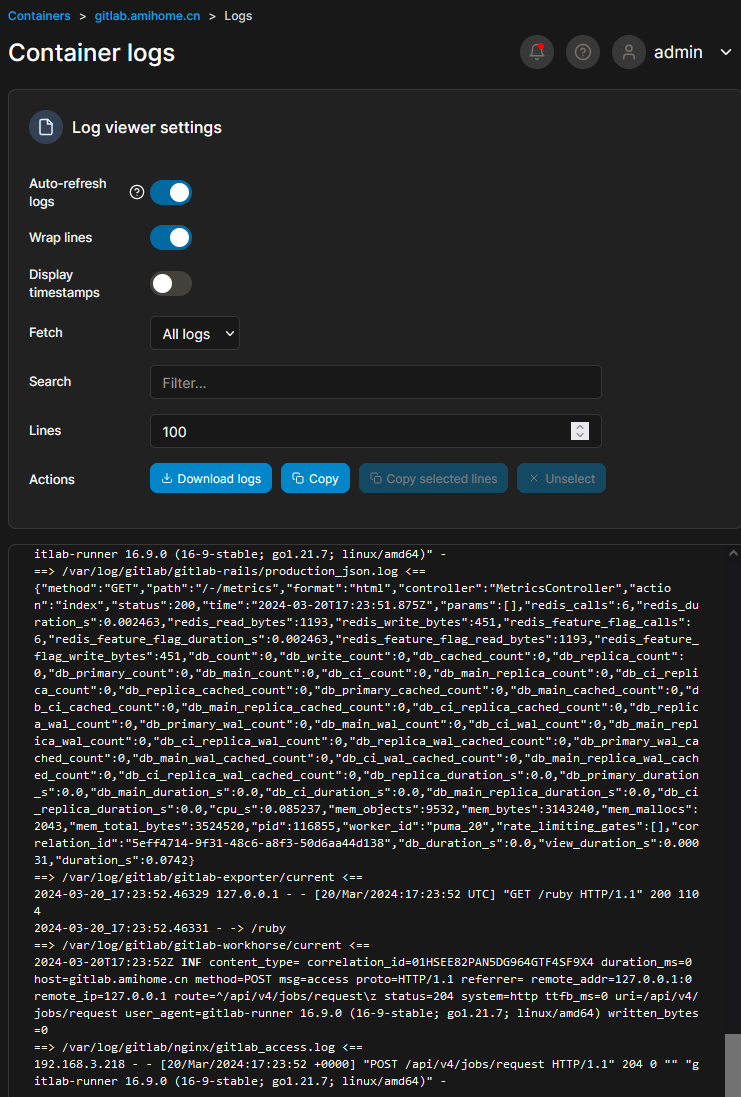The image size is (741, 1097).
Task: Open the notifications bell icon
Action: pyautogui.click(x=537, y=52)
